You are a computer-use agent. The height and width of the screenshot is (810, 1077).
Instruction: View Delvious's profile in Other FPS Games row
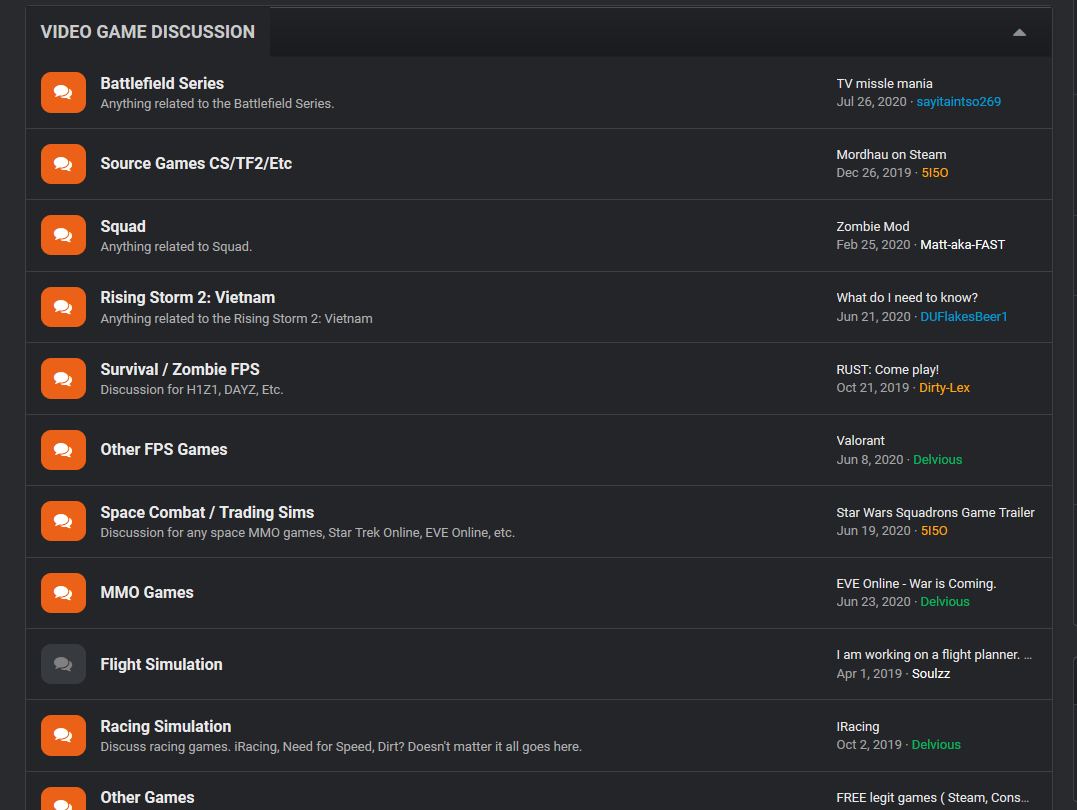pos(938,460)
